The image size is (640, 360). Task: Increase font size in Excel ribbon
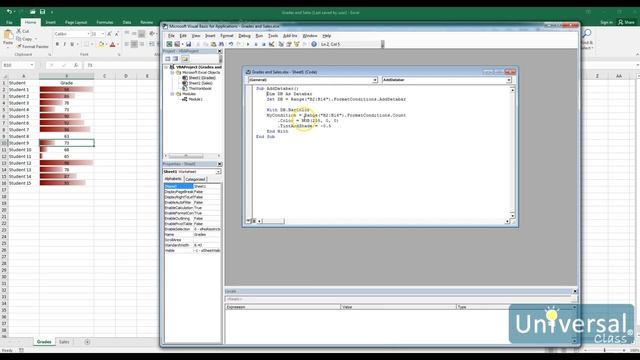109,34
